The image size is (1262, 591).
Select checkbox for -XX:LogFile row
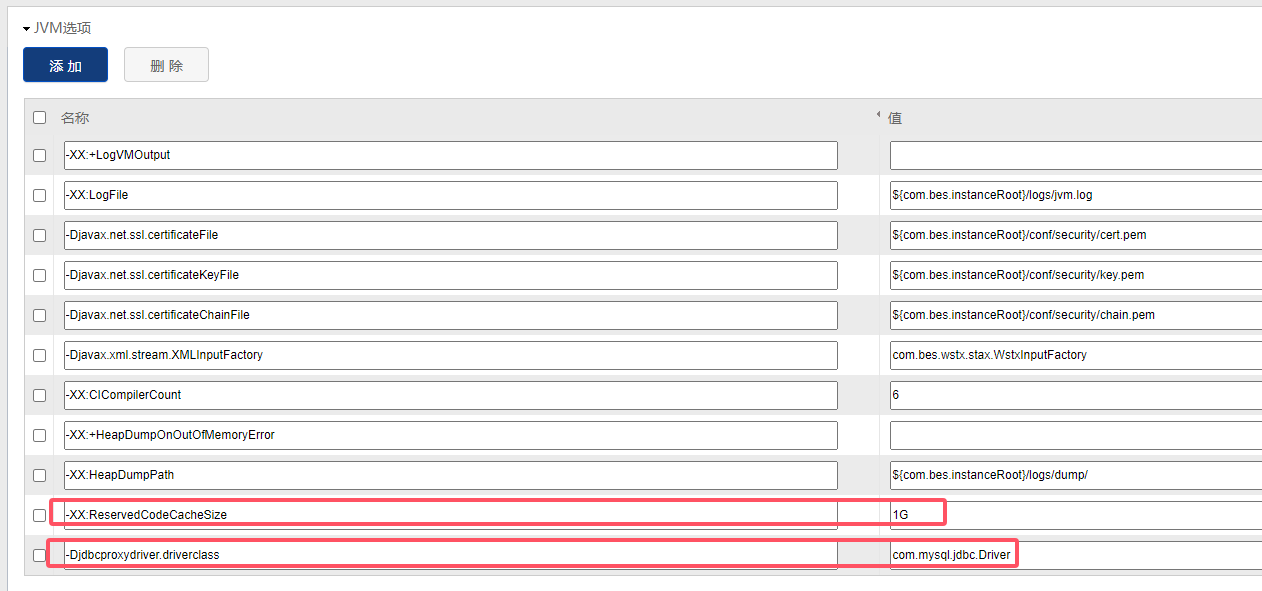coord(39,195)
